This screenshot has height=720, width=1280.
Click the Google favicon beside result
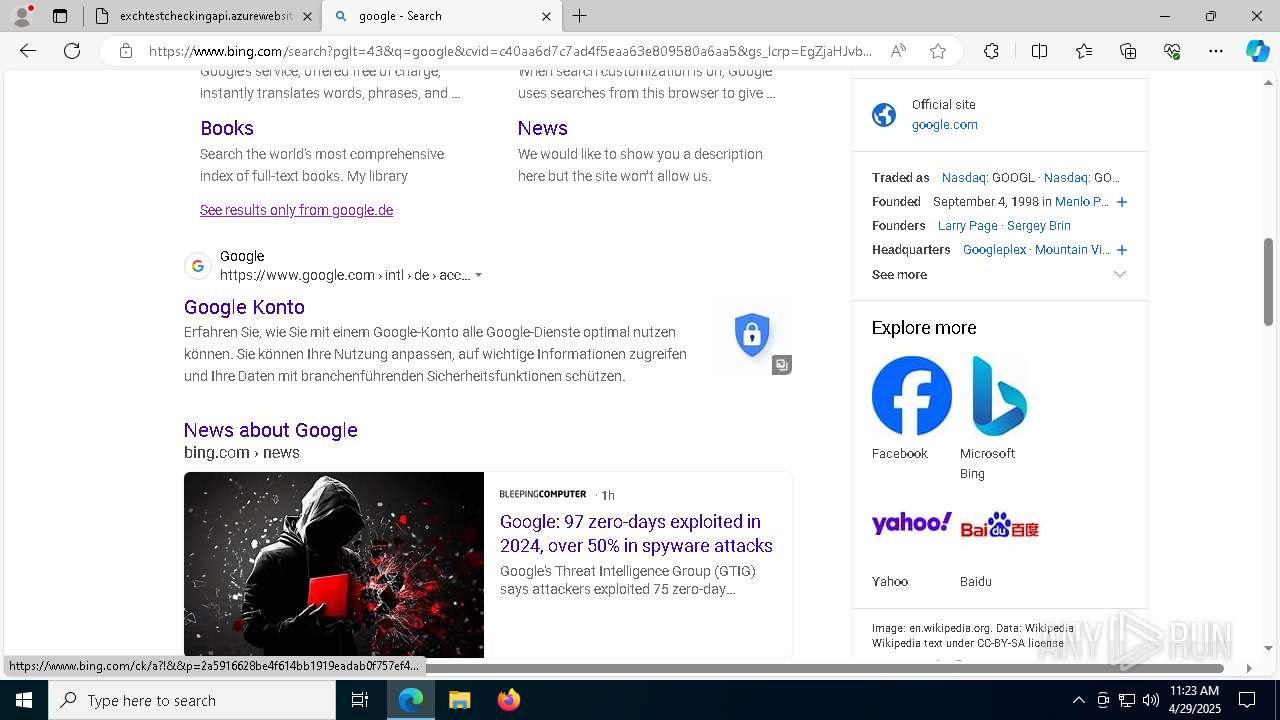198,266
